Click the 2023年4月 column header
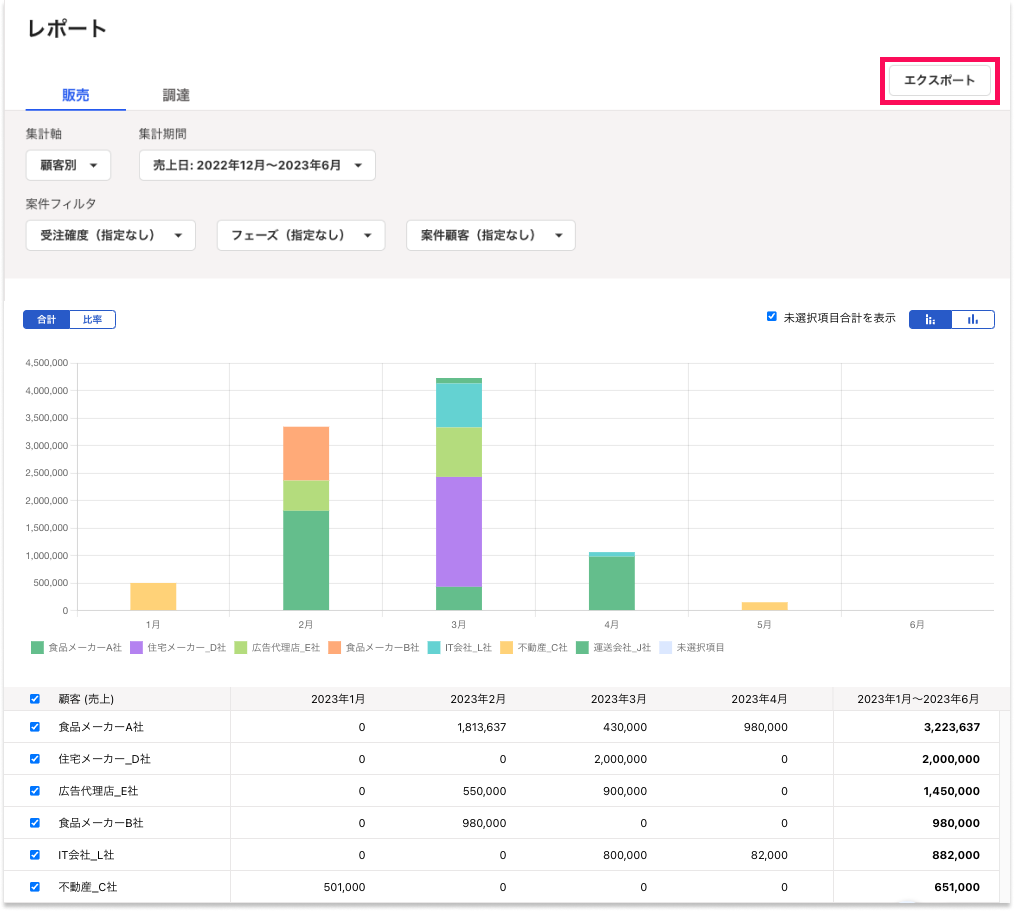Screen dimensions: 1014x911 tap(759, 699)
